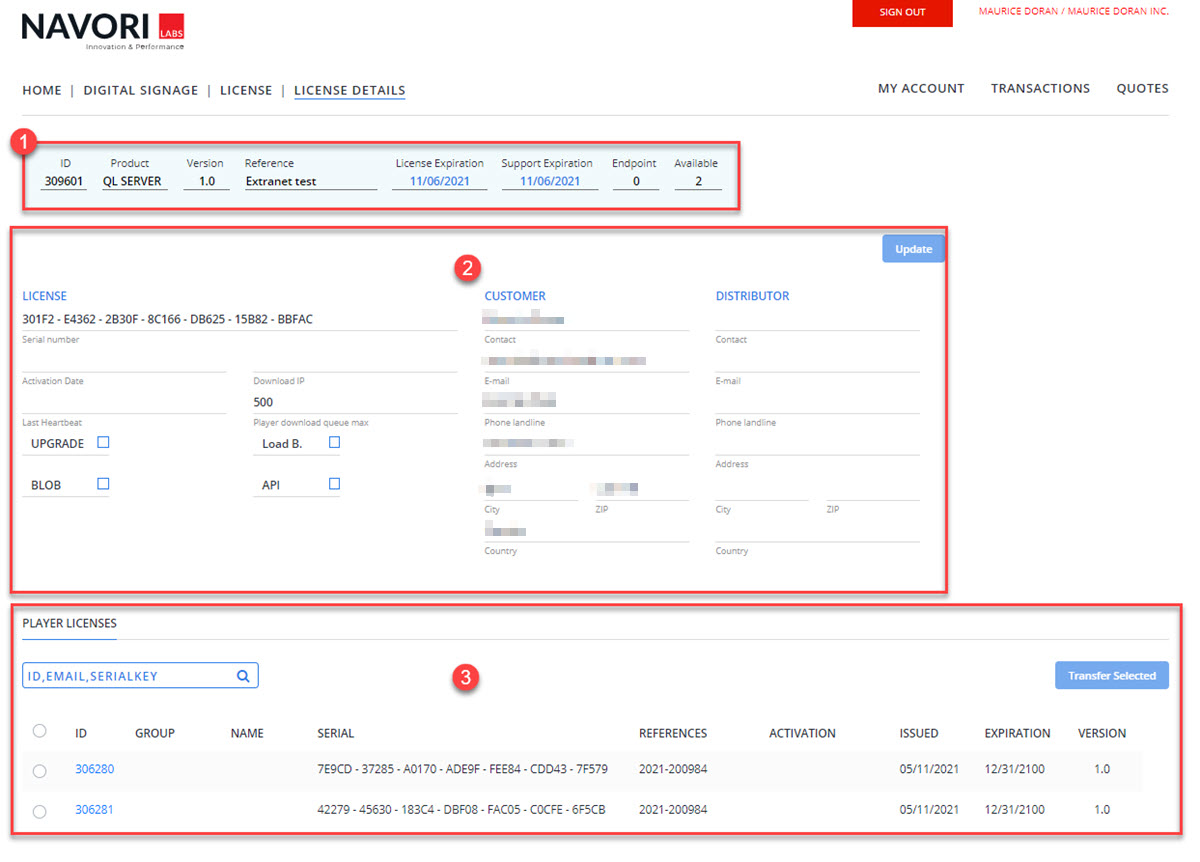
Task: Open the Navori Labs logo
Action: [103, 30]
